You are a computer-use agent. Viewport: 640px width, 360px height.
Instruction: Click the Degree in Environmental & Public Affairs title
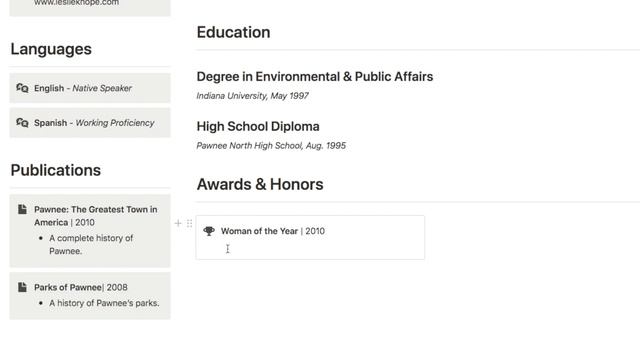click(315, 76)
